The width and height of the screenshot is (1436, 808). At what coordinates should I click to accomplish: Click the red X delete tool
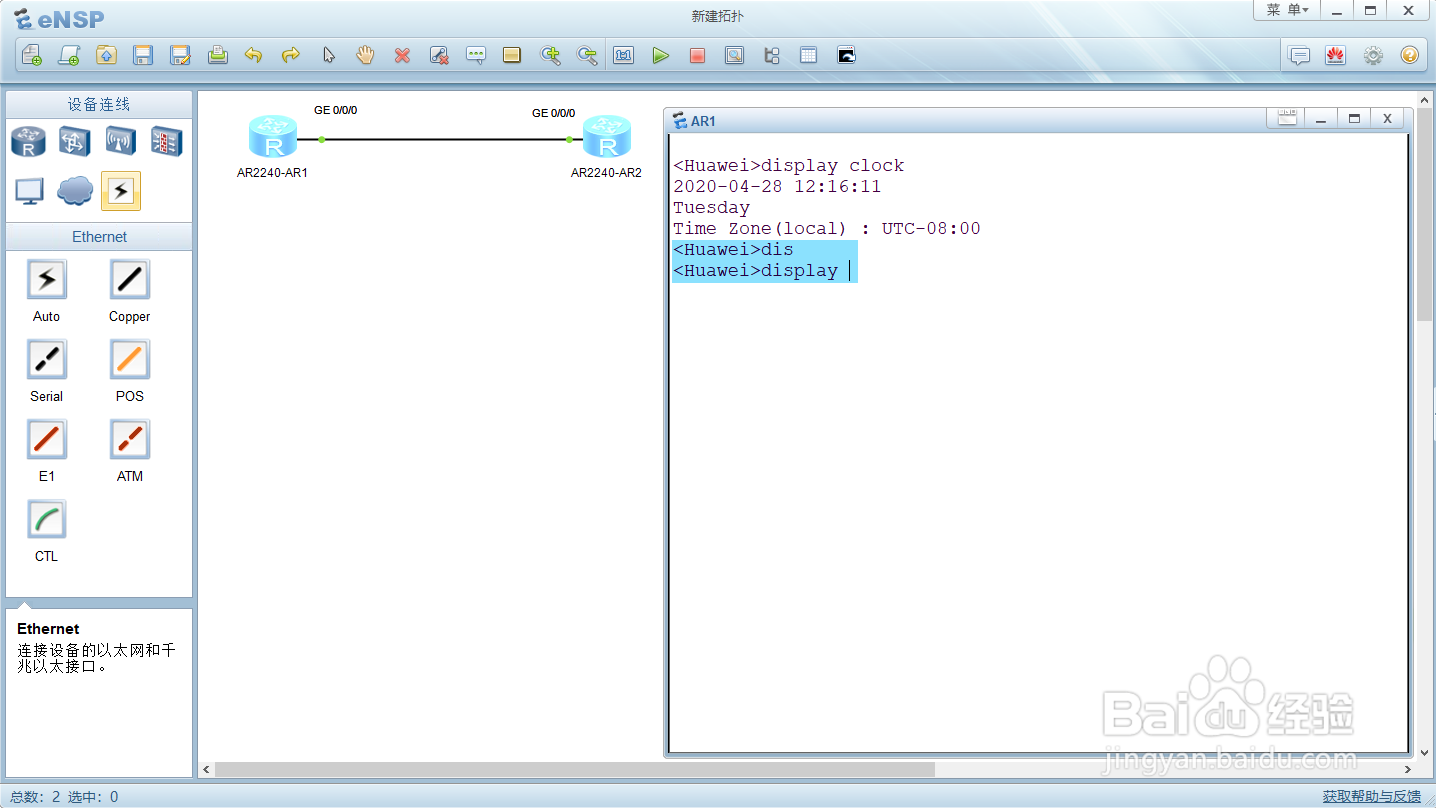(402, 55)
